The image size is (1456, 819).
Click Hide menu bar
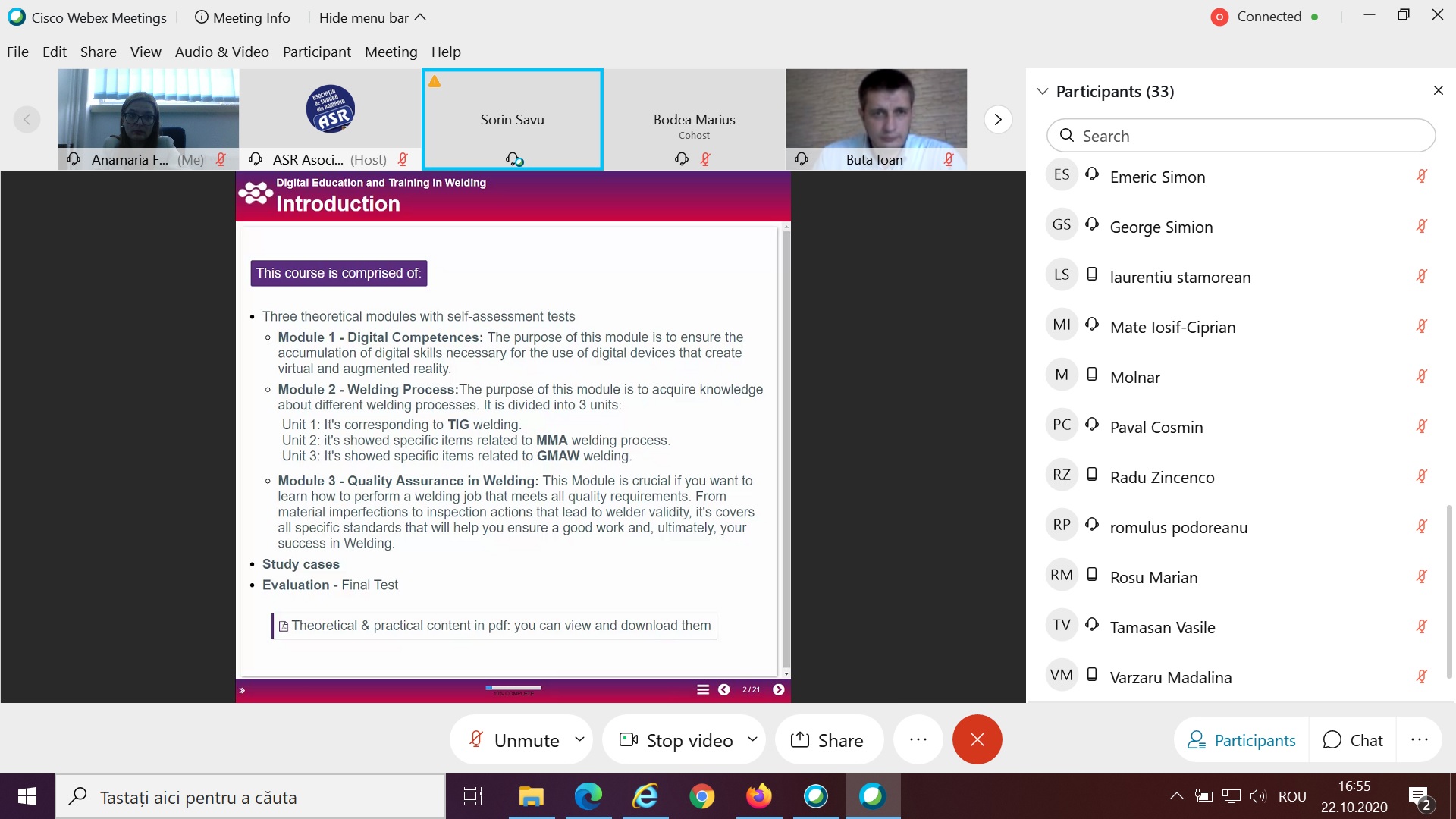[x=372, y=17]
